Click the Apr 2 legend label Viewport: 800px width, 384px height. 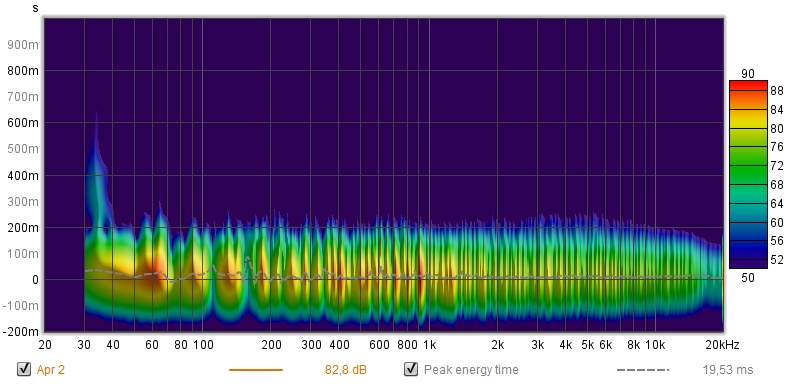click(51, 370)
